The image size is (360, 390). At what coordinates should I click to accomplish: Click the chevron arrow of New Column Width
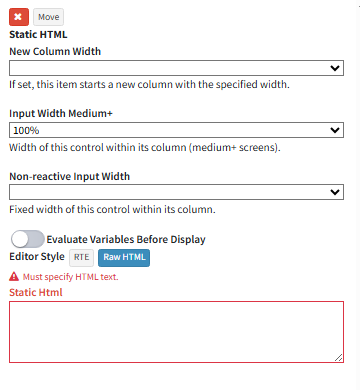(x=335, y=68)
